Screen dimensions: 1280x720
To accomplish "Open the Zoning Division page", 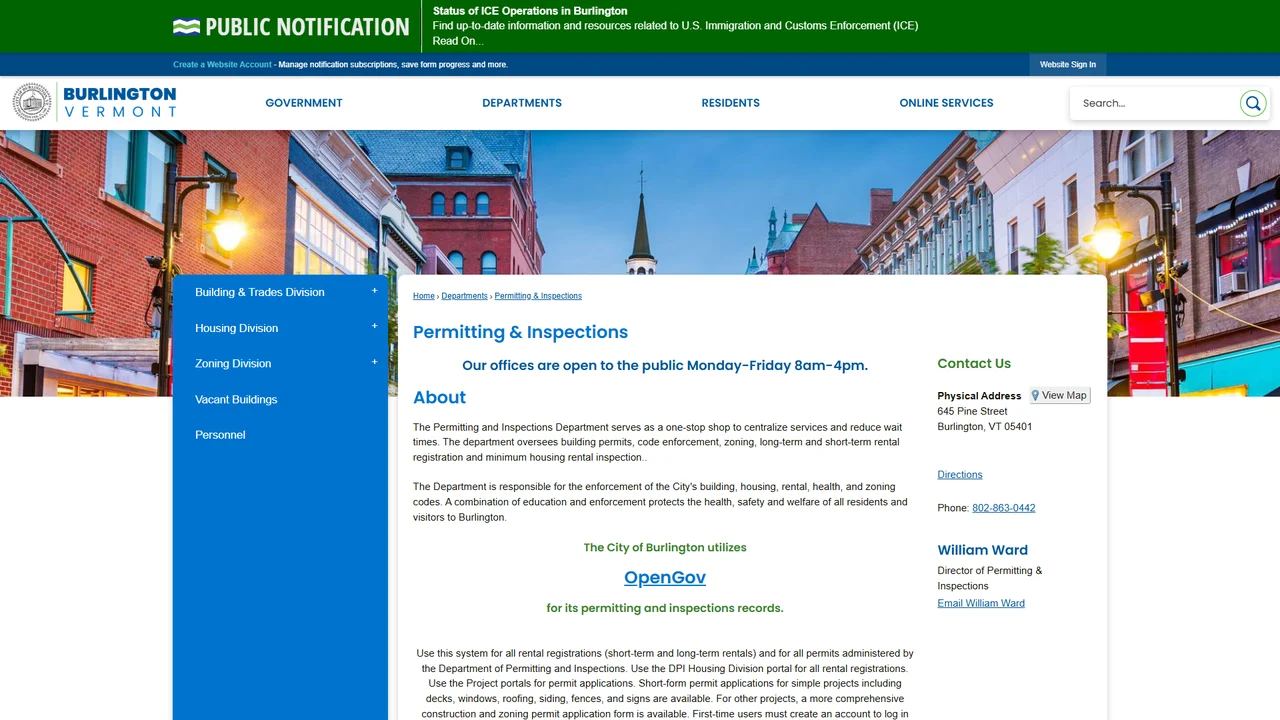I will pyautogui.click(x=233, y=364).
